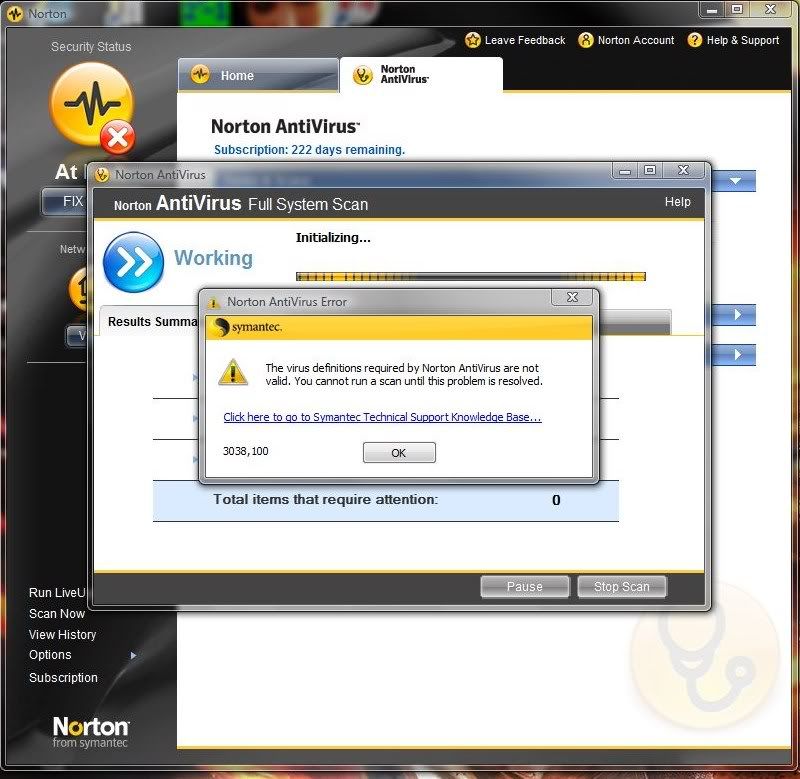Click Run LiveUpdate in the sidebar
Image resolution: width=800 pixels, height=779 pixels.
click(57, 593)
